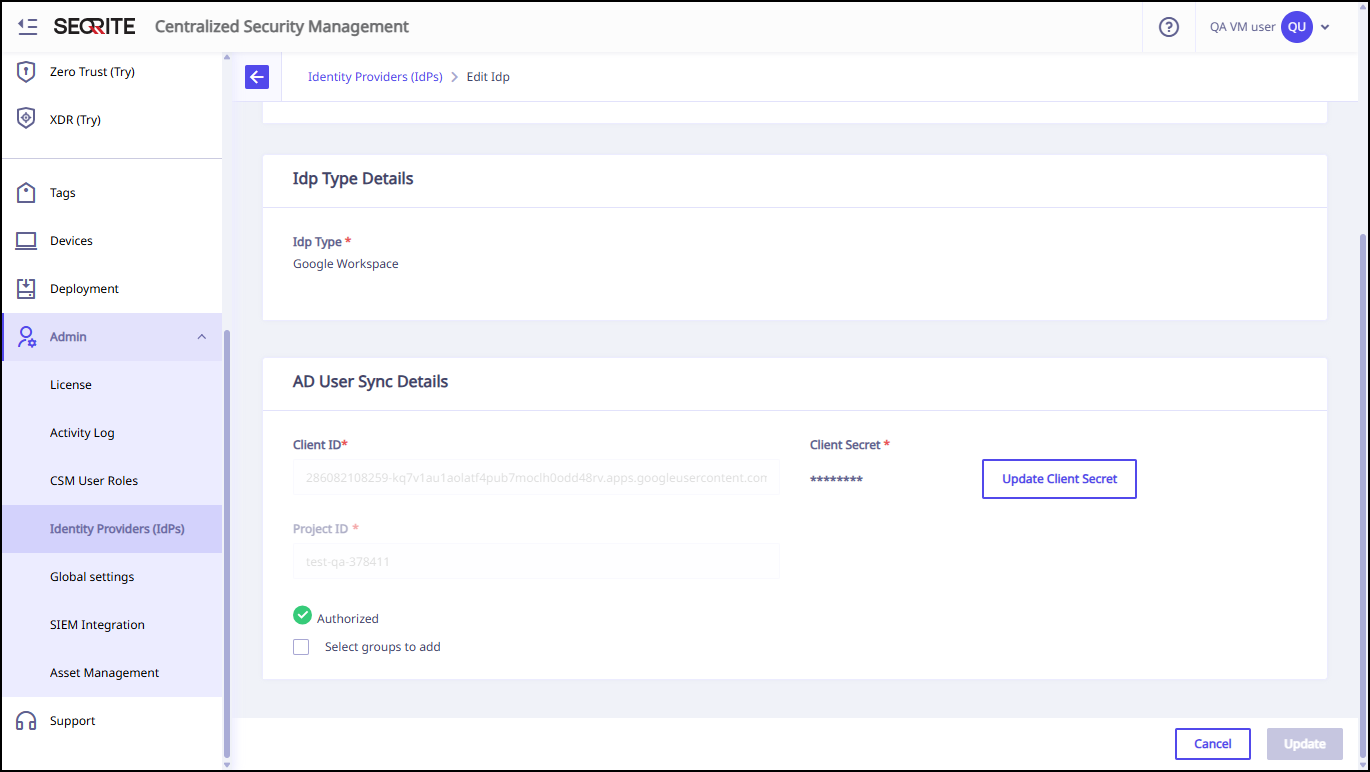Expand the QA VM user account dropdown
This screenshot has width=1370, height=772.
(x=1325, y=27)
